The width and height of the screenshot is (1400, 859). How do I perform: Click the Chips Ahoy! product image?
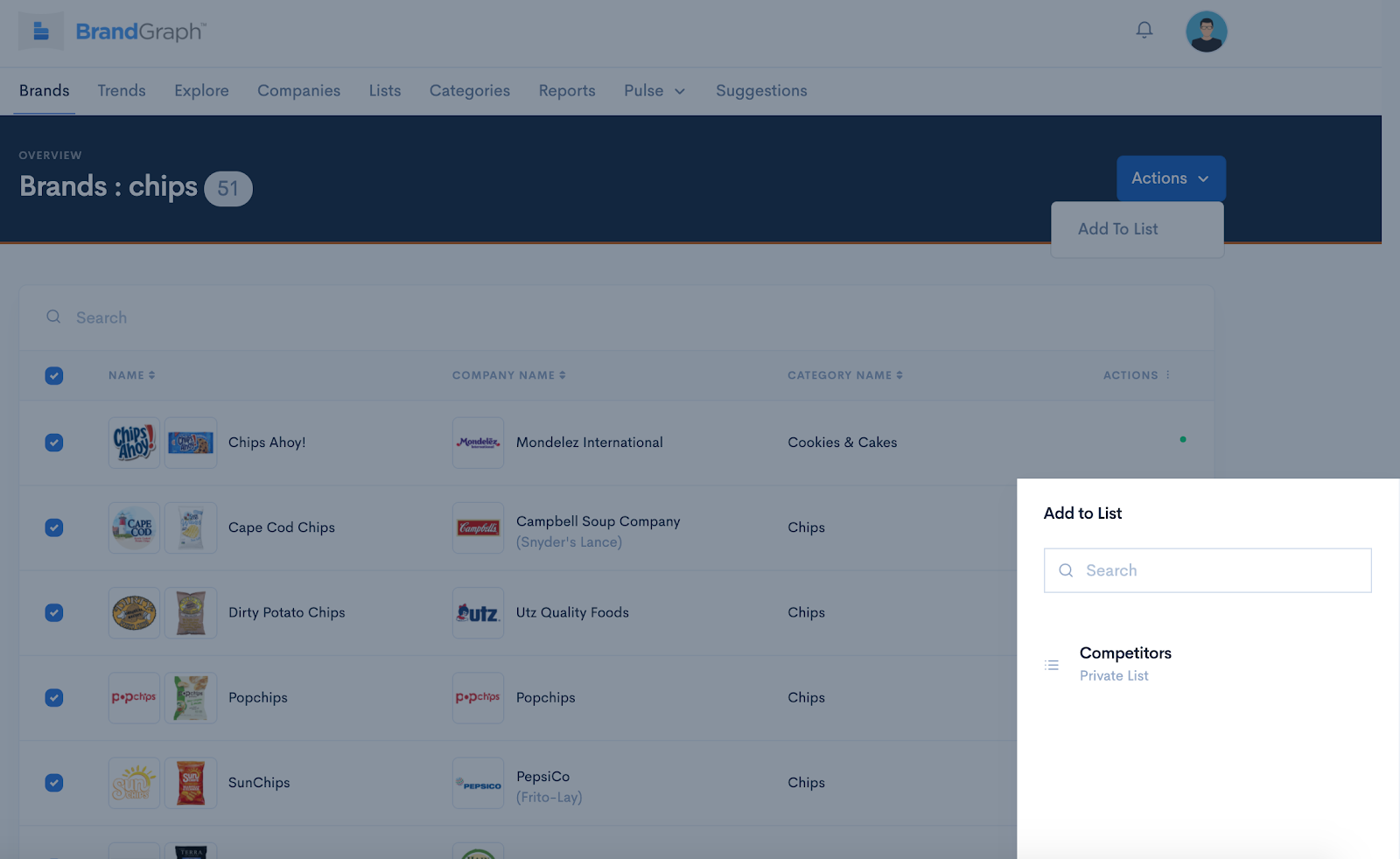[191, 443]
